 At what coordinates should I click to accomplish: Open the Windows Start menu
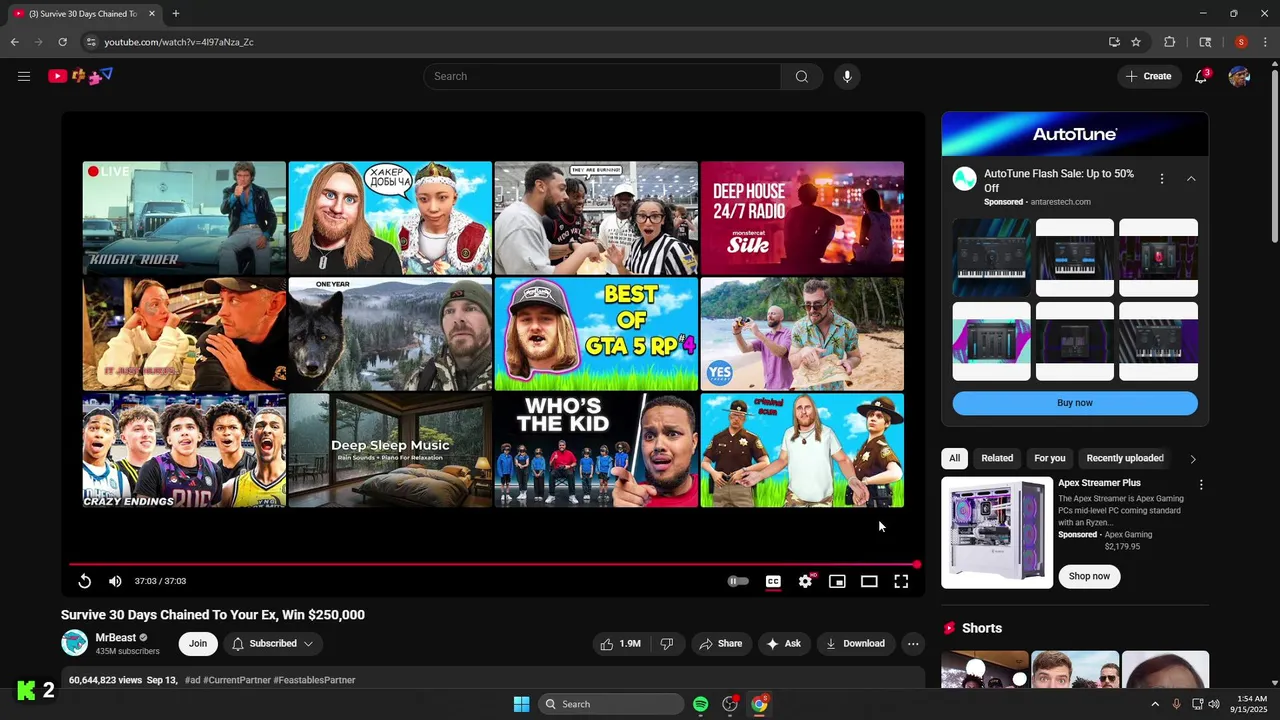pos(521,704)
